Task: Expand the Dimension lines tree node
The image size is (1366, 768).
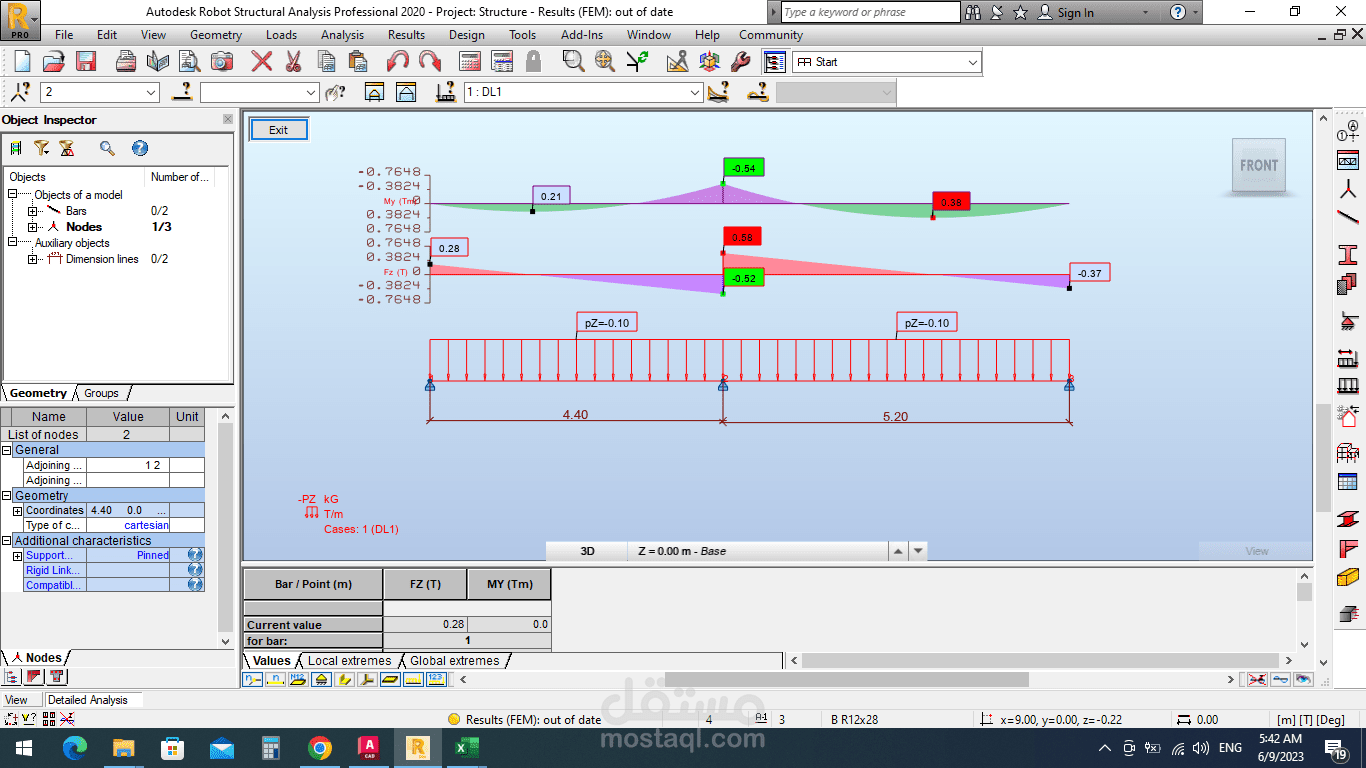Action: pos(33,259)
